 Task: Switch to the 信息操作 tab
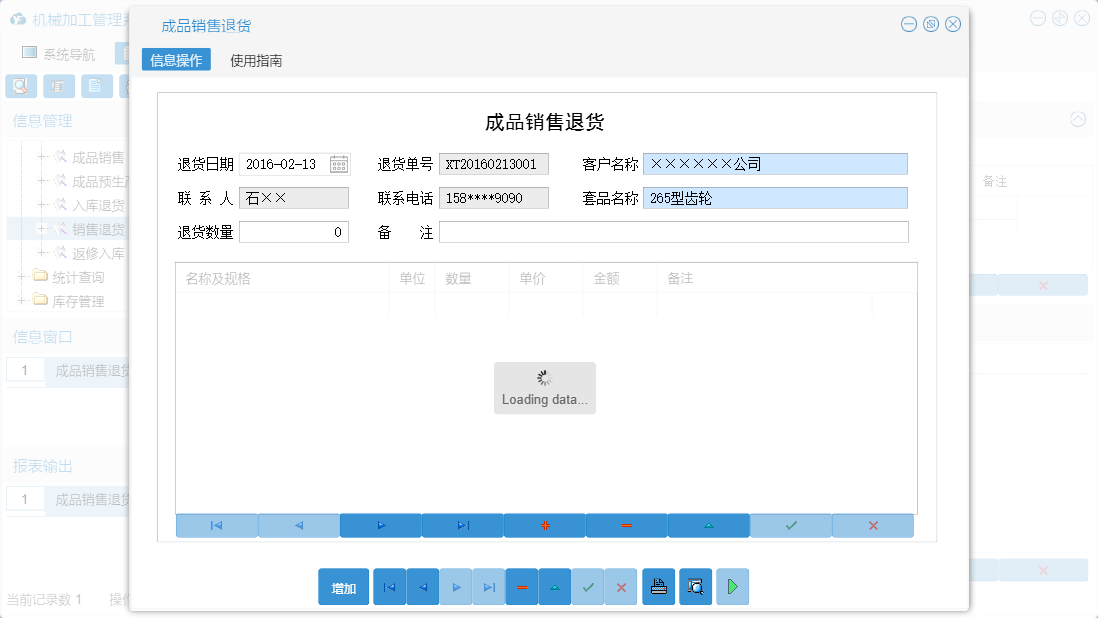tap(176, 59)
